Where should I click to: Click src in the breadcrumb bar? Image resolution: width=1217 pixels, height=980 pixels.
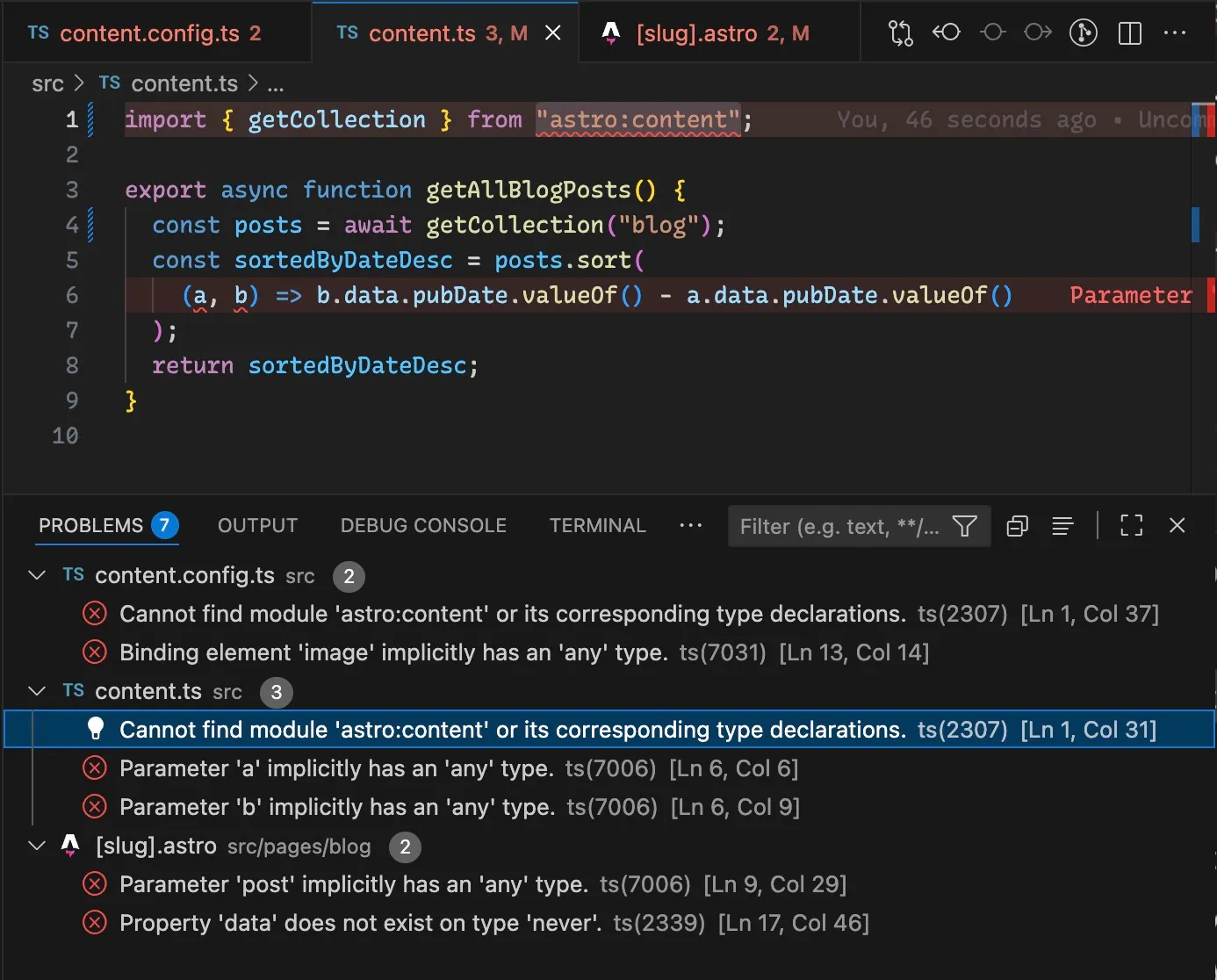click(48, 83)
